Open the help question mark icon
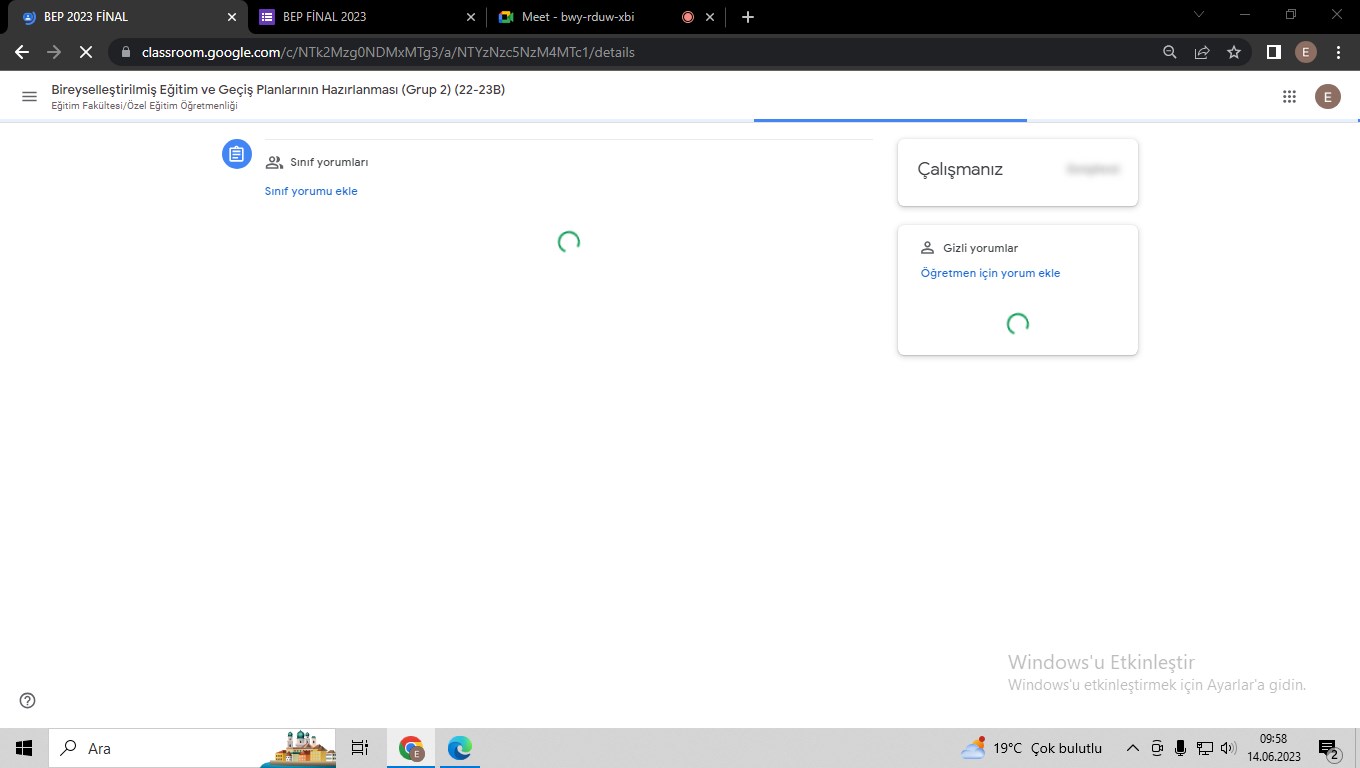 click(28, 700)
